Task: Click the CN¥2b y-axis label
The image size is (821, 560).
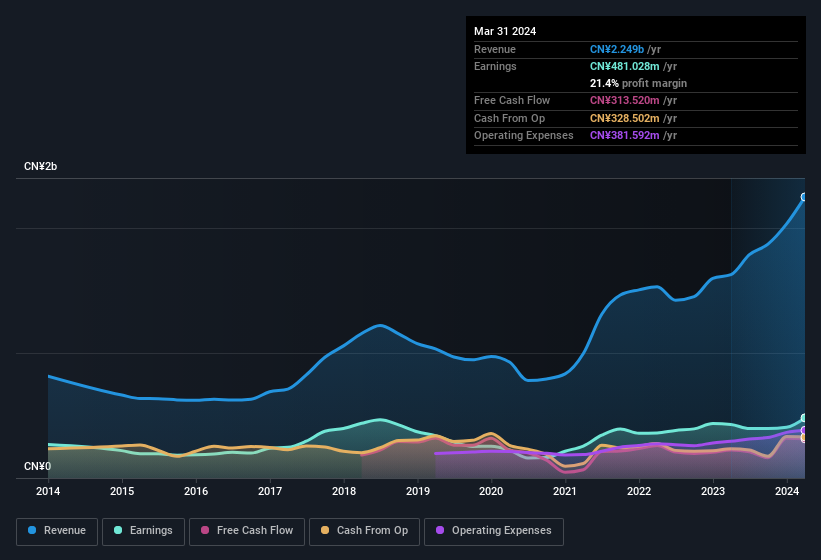Action: tap(40, 166)
